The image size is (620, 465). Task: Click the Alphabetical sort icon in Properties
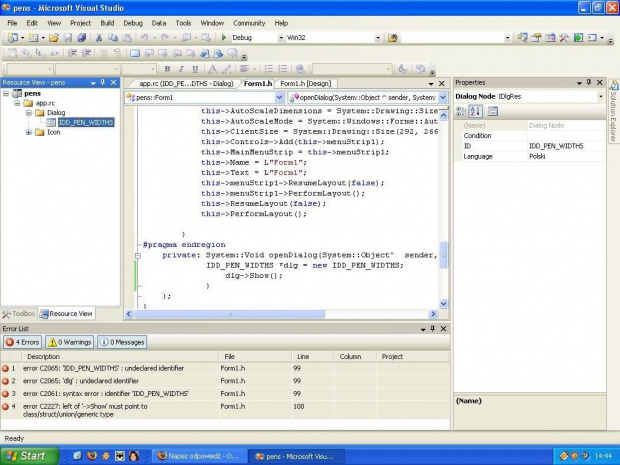pyautogui.click(x=476, y=110)
